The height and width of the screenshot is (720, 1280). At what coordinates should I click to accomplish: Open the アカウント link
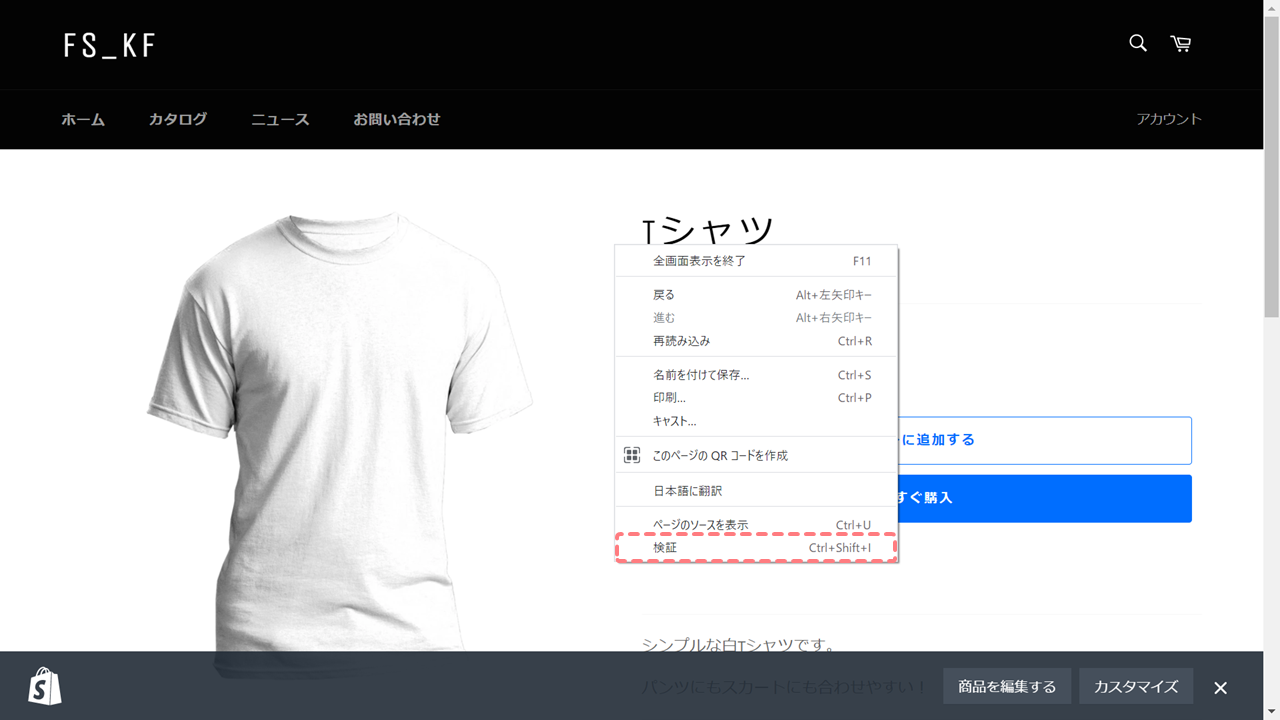1169,119
